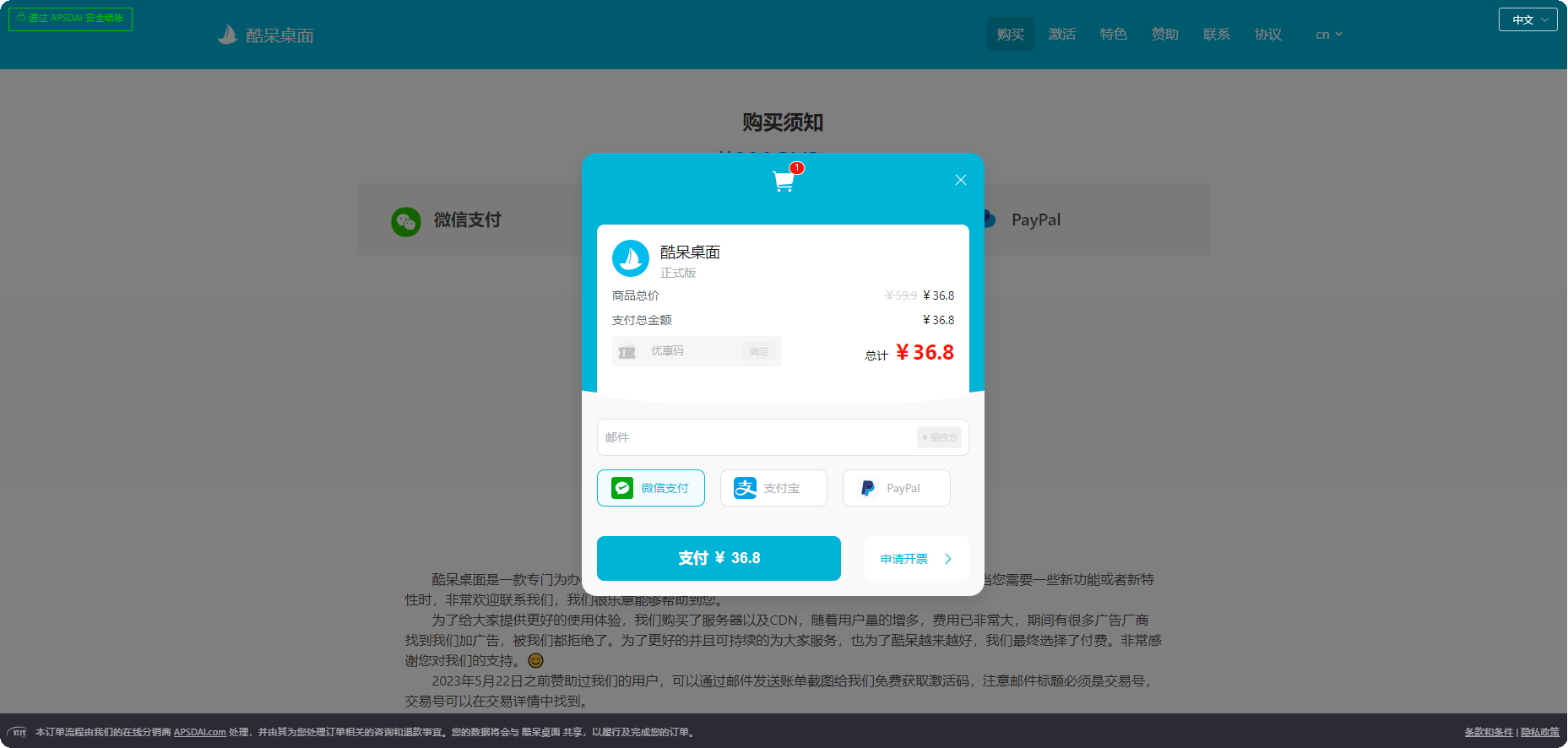Click the 酷呆桌面 logo in the site header
Viewport: 1568px width, 748px height.
coord(266,35)
